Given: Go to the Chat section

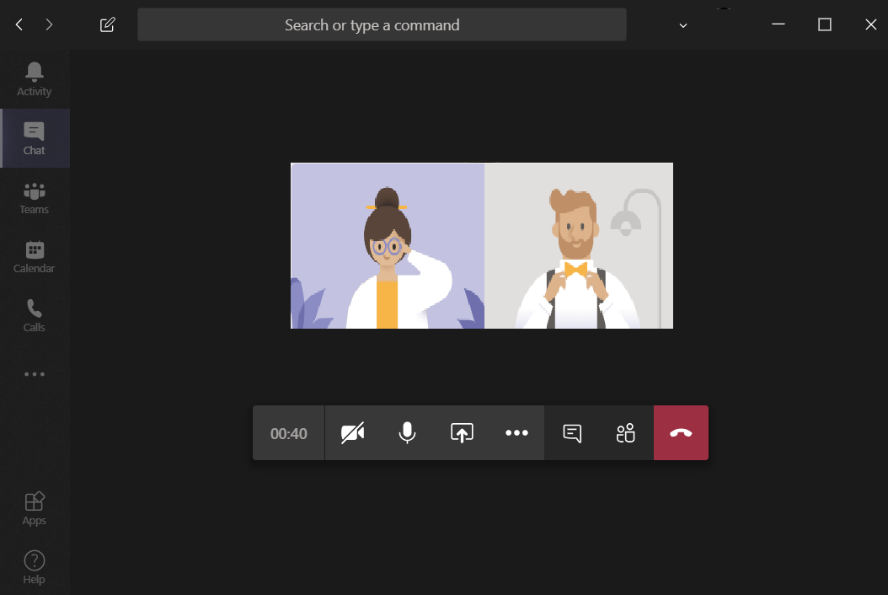Looking at the screenshot, I should point(34,138).
